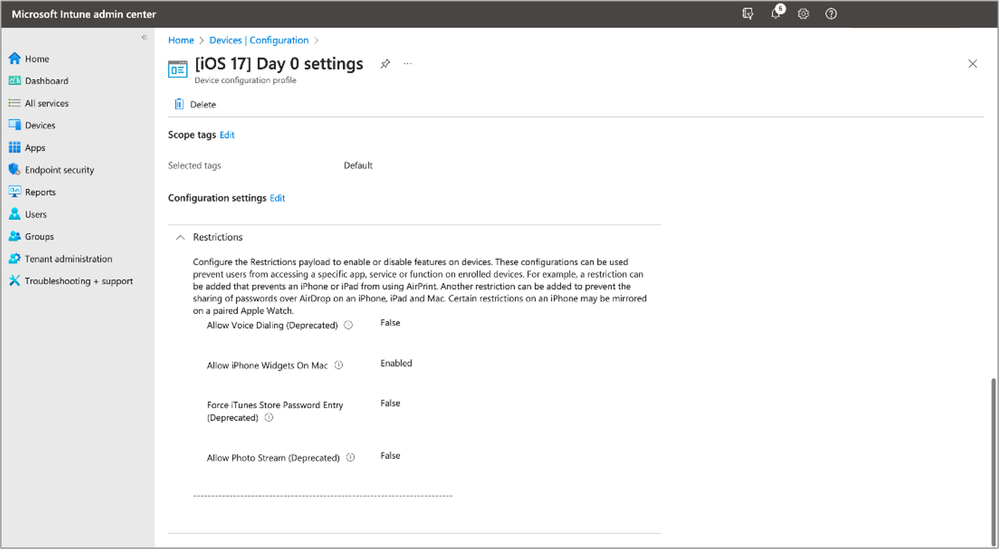The width and height of the screenshot is (999, 549).
Task: Click the Devices | Configuration breadcrumb
Action: [259, 40]
